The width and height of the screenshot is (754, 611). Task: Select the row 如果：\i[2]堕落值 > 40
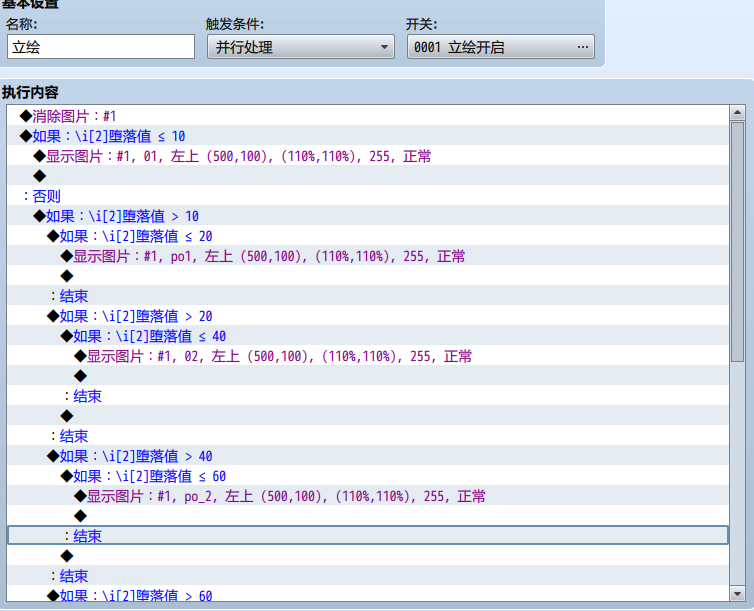click(x=368, y=456)
